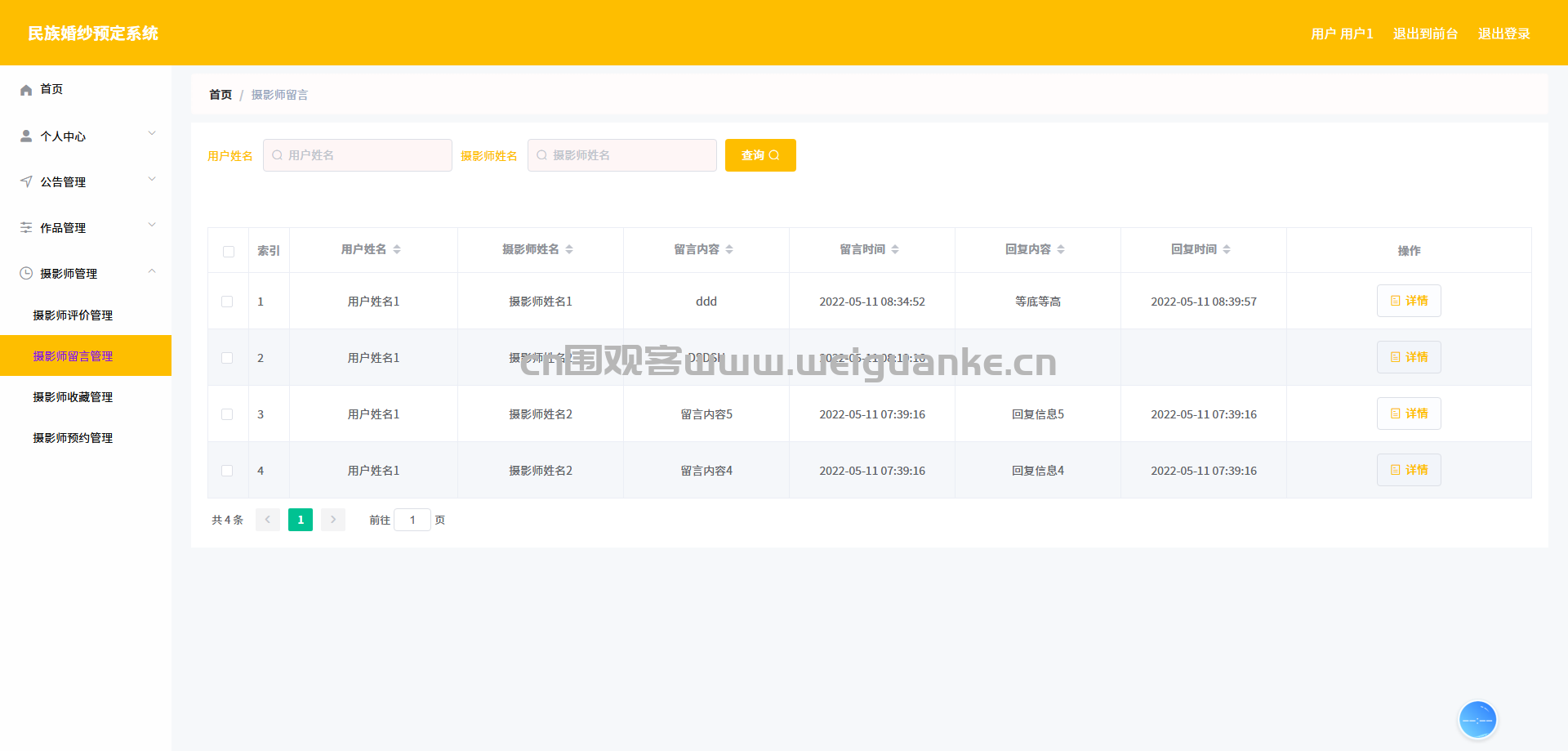The width and height of the screenshot is (1568, 751).
Task: Click 退出到前台 link in header
Action: (1425, 34)
